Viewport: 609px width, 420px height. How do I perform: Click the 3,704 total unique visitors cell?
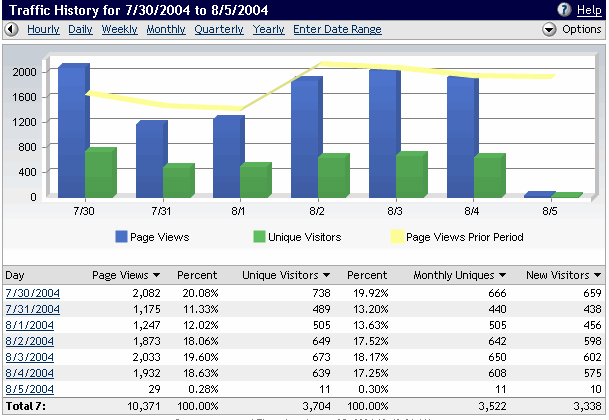pos(317,406)
